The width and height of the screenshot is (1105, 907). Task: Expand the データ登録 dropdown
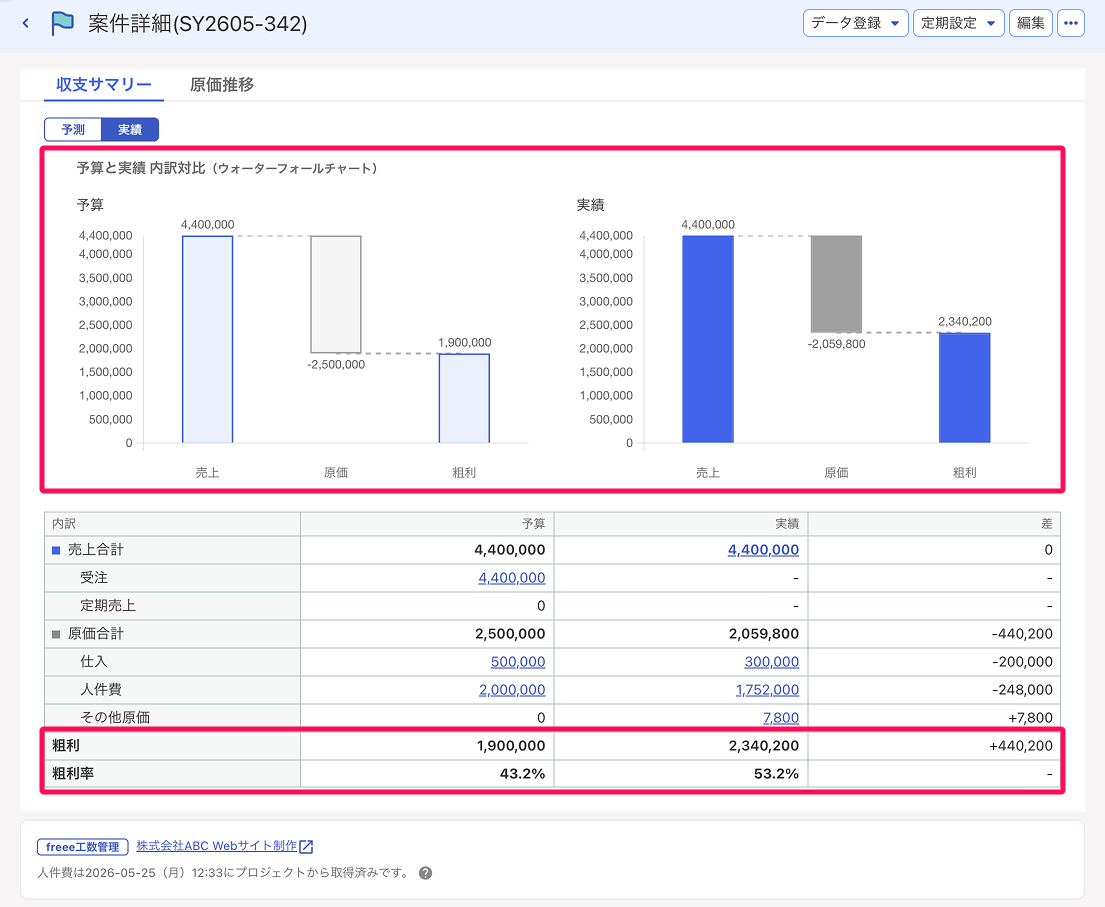pyautogui.click(x=856, y=23)
